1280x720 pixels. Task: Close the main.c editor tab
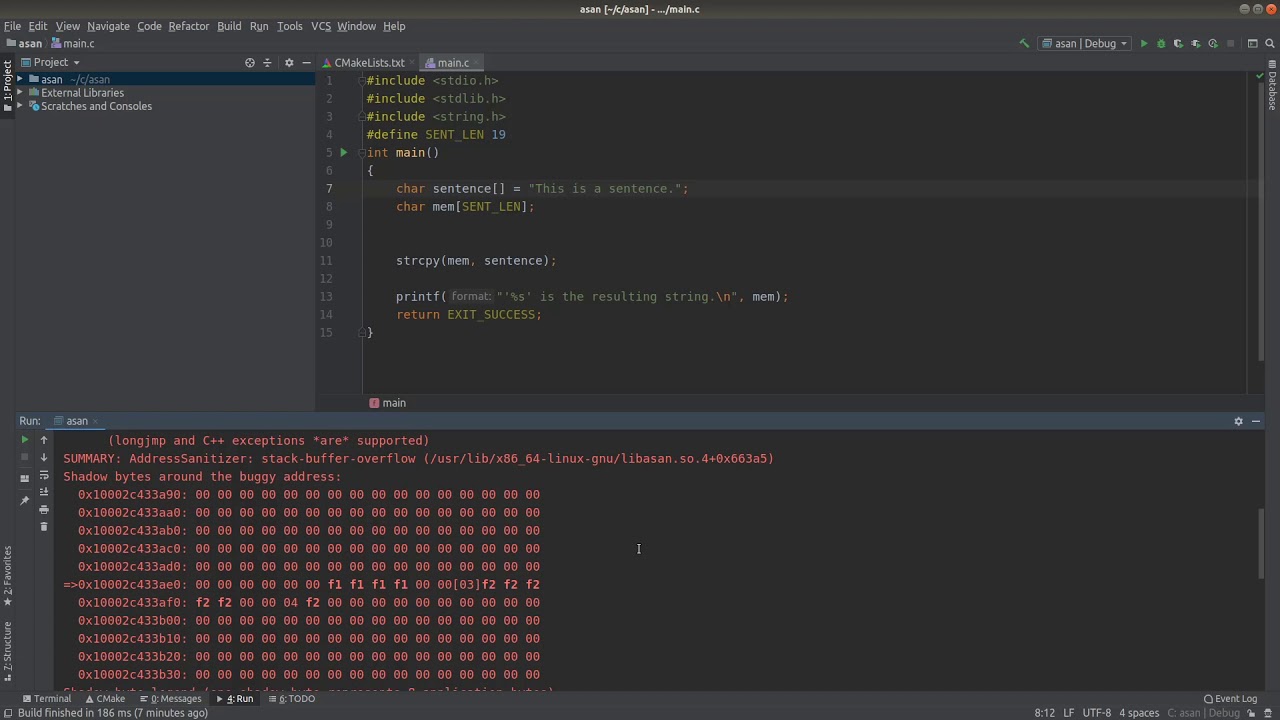(477, 63)
